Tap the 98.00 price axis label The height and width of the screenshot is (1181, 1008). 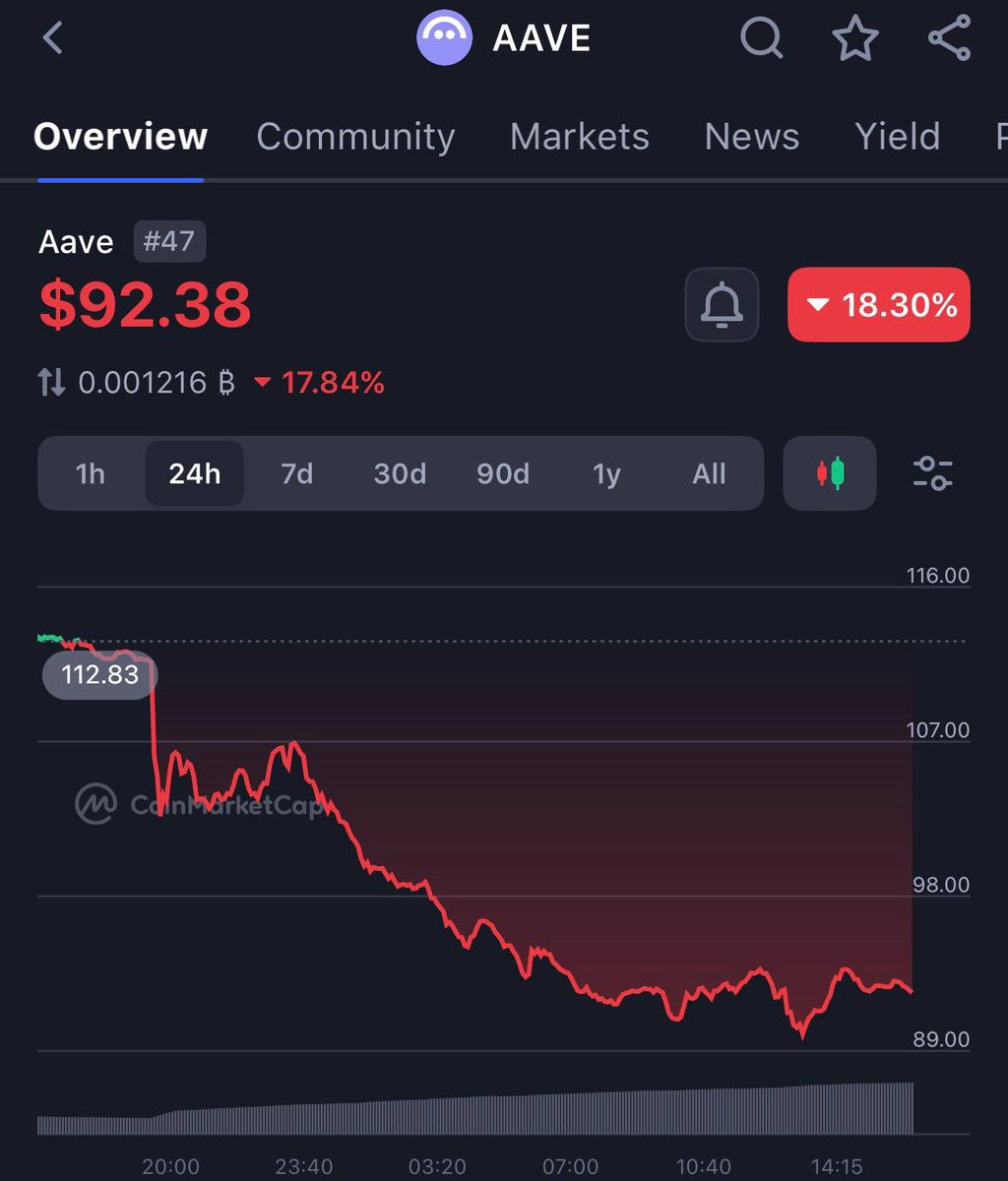941,885
